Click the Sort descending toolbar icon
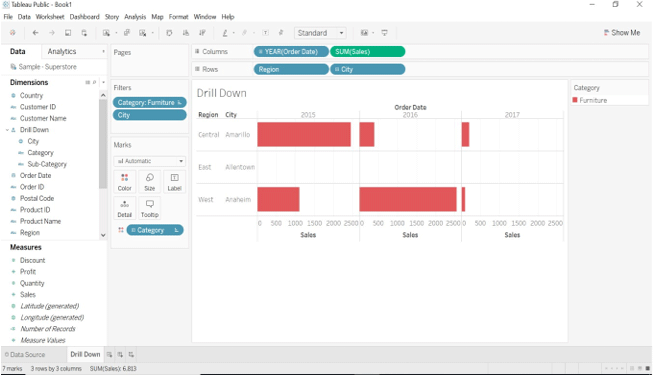Screen dimensions: 653x375 [202, 33]
